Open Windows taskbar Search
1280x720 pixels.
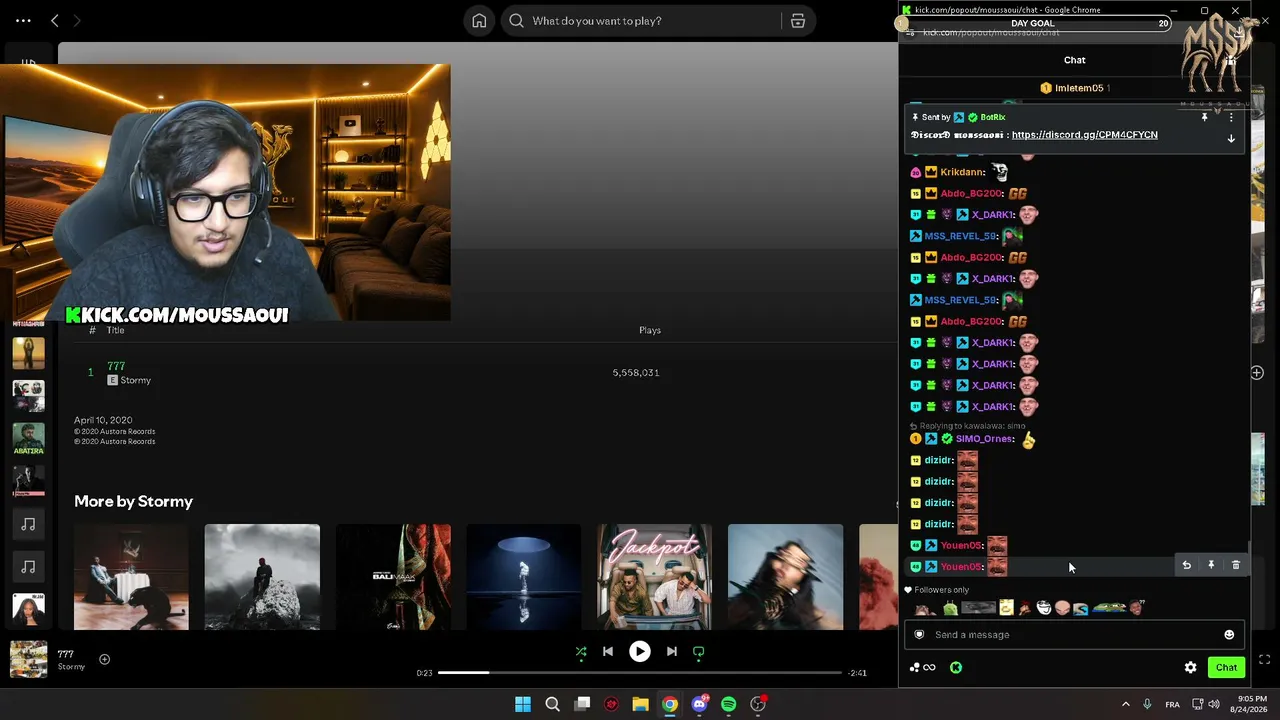(x=552, y=705)
